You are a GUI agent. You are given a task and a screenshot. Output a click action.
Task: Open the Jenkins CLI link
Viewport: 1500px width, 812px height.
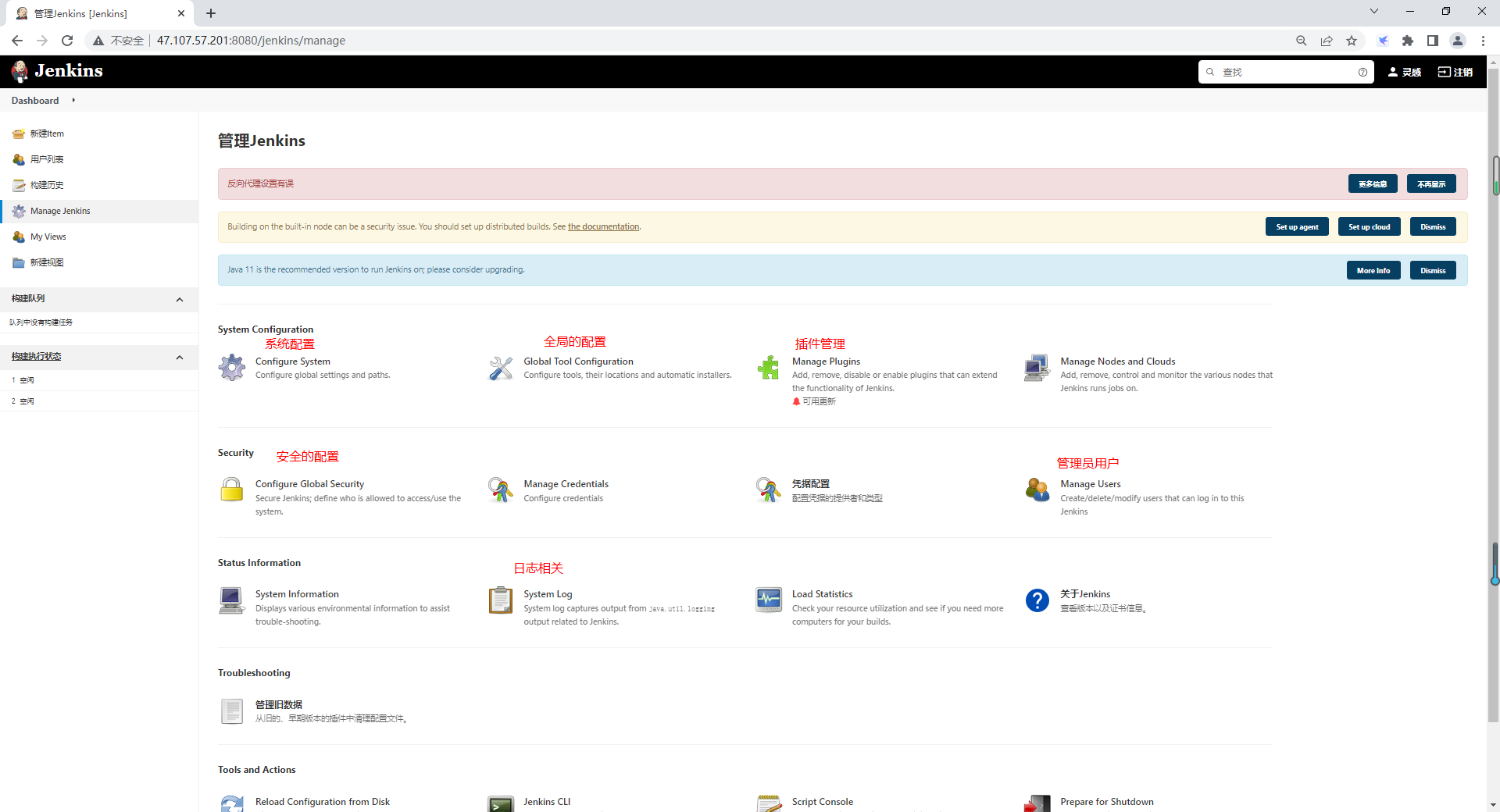coord(547,802)
